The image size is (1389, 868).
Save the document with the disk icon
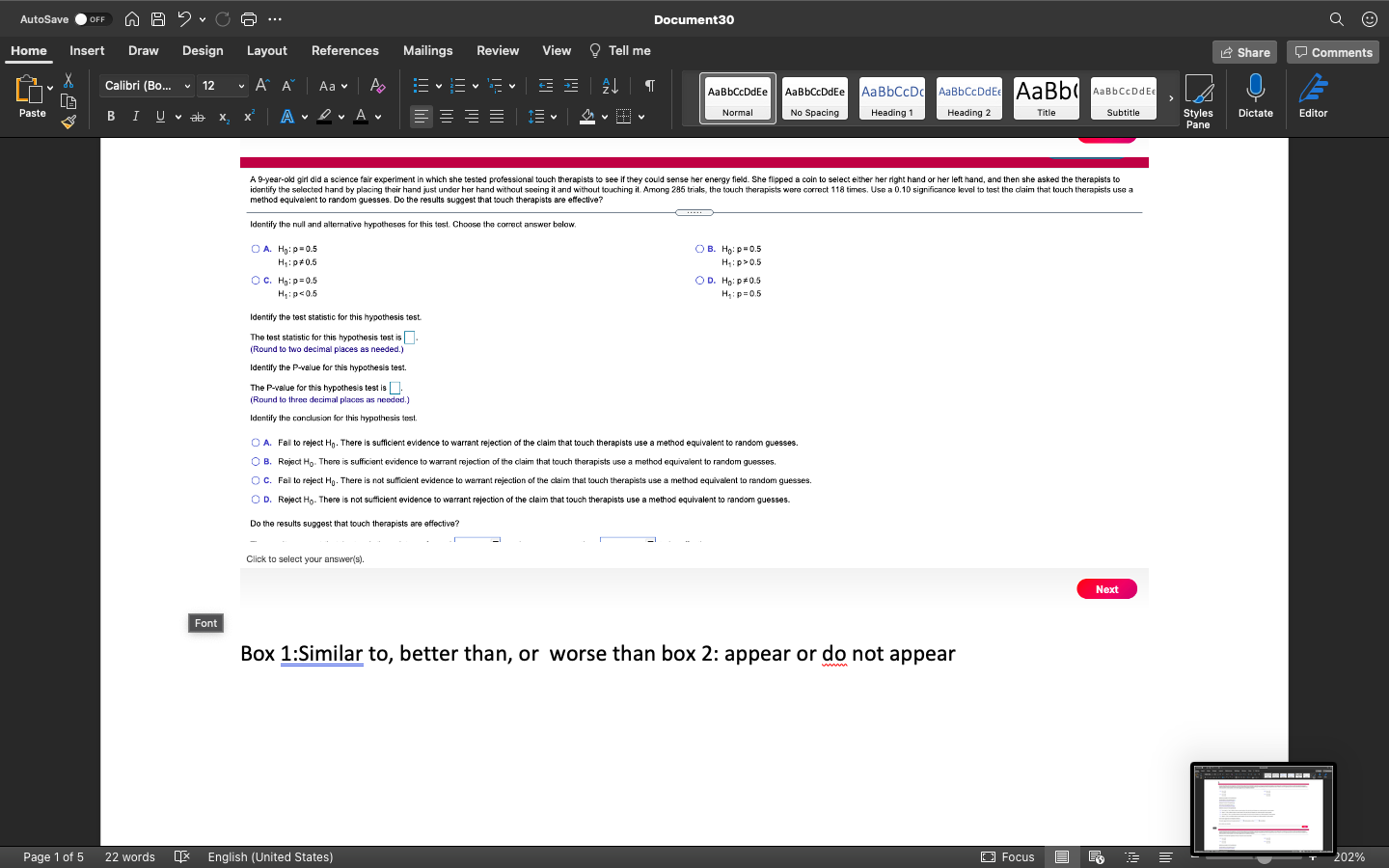pos(158,19)
